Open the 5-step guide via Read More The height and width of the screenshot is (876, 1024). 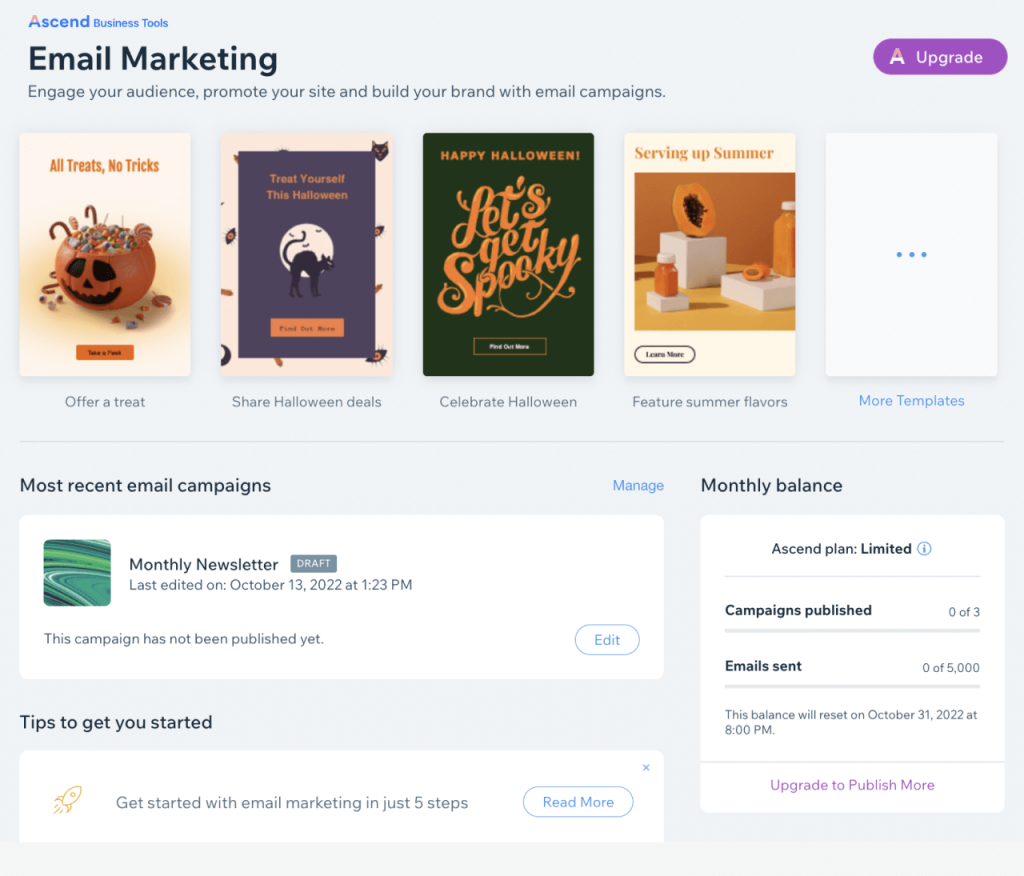[578, 801]
